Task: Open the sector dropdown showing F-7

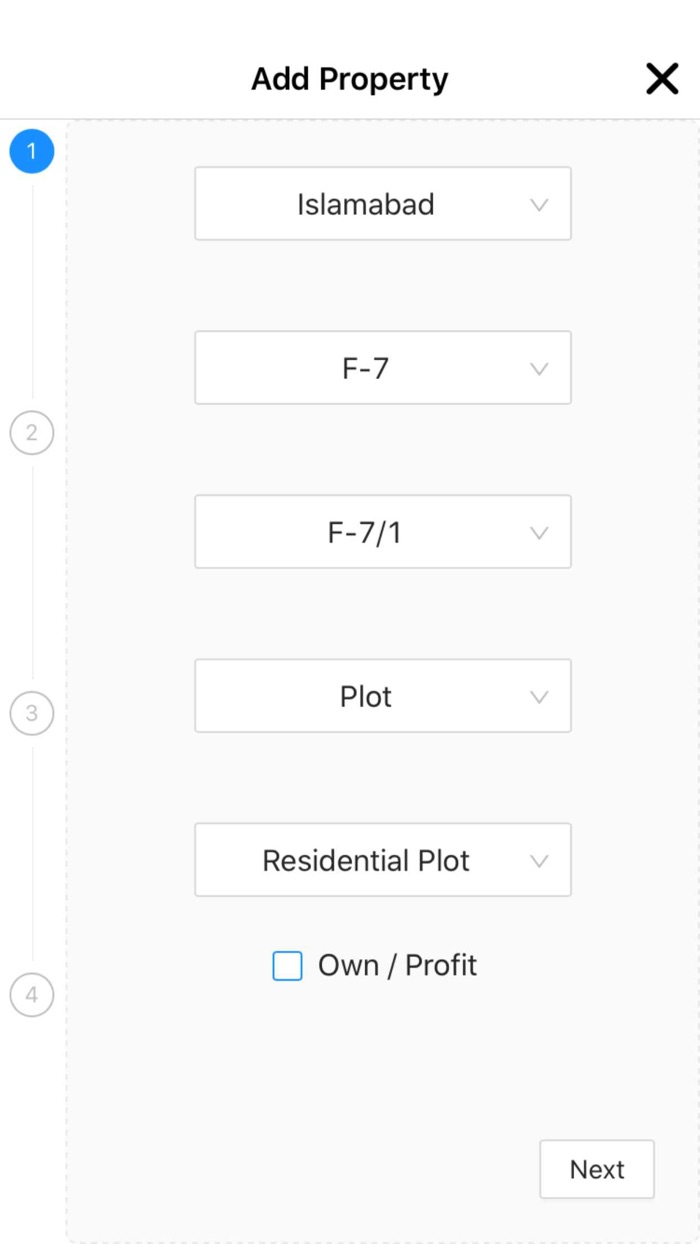Action: [383, 368]
